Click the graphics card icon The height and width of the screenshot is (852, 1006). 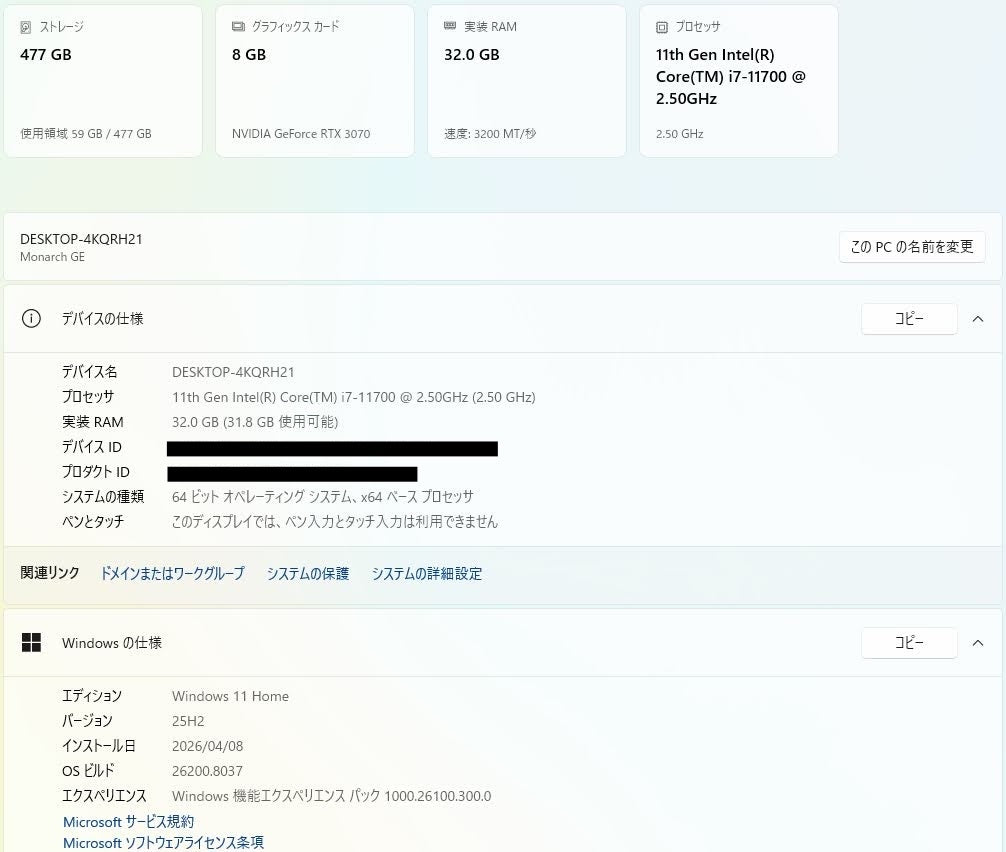pos(238,26)
